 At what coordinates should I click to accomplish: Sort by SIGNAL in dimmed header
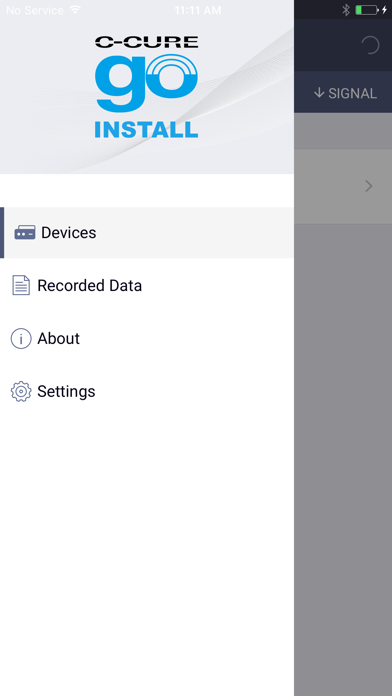345,93
